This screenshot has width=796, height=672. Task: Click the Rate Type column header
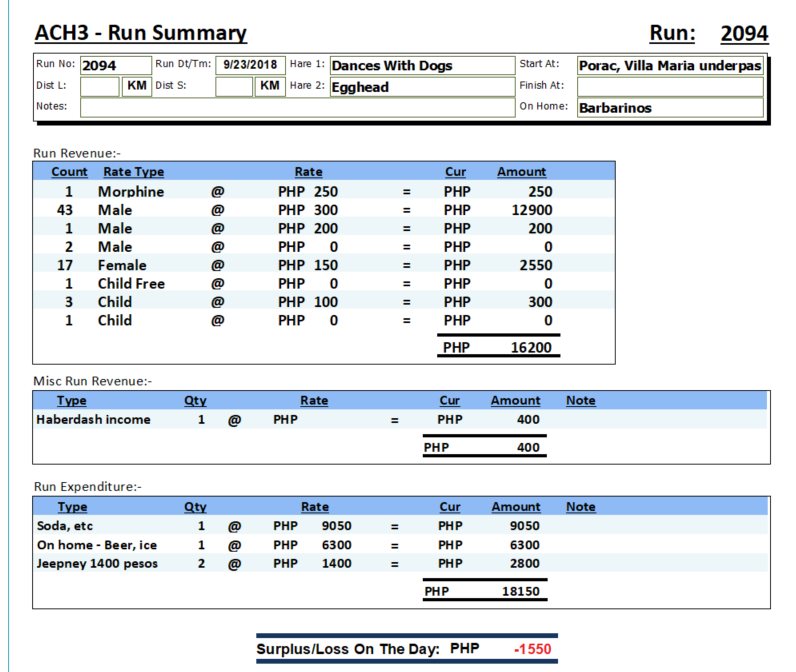(133, 172)
